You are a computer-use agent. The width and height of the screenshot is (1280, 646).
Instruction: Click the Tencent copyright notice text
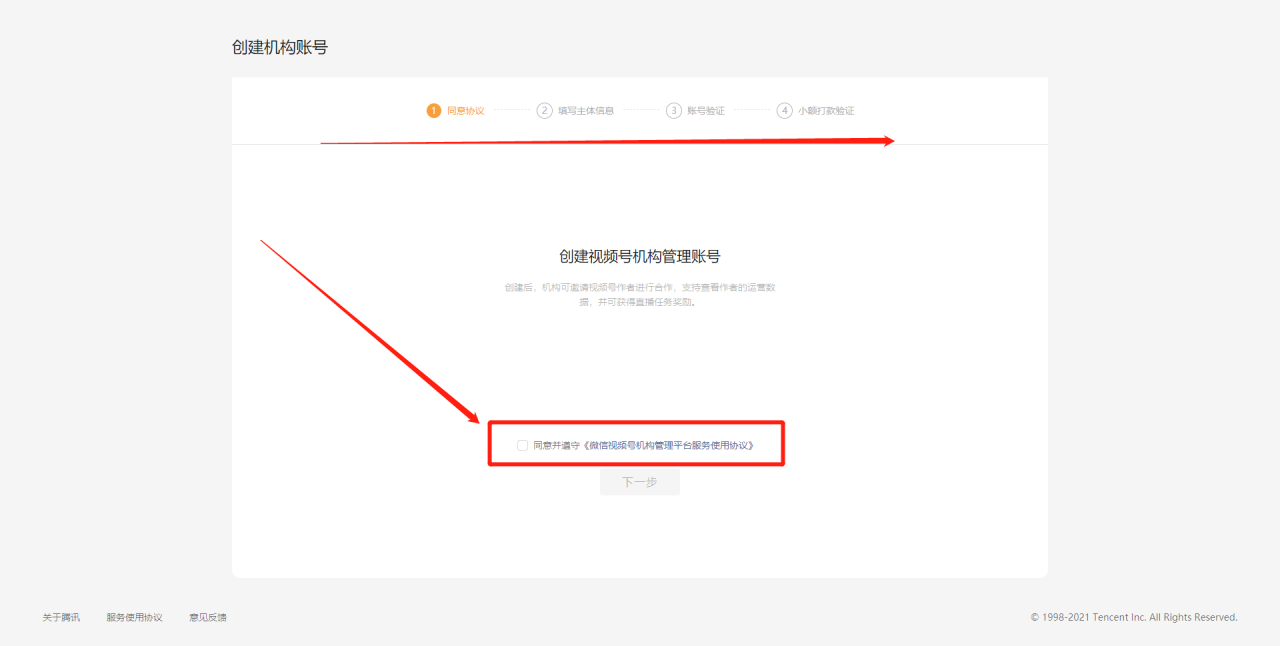pyautogui.click(x=1134, y=617)
